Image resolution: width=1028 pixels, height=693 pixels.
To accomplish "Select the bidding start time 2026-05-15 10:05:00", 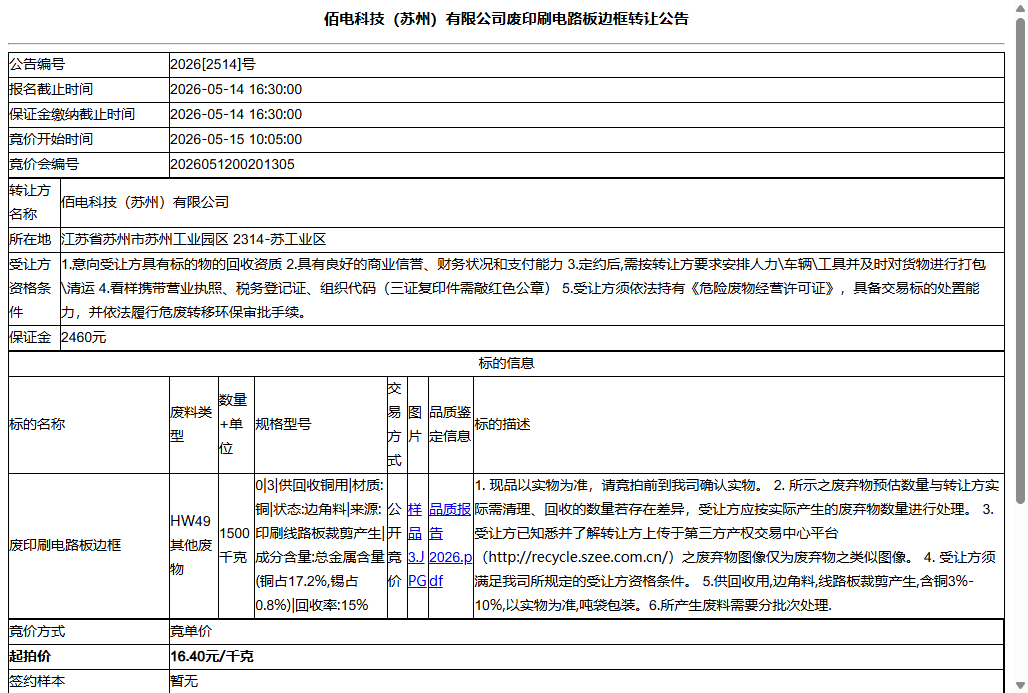I will pyautogui.click(x=236, y=139).
